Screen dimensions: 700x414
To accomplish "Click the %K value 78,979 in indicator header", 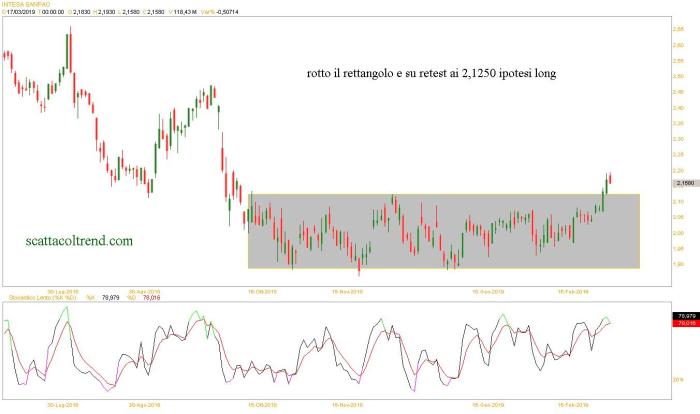I will [110, 296].
